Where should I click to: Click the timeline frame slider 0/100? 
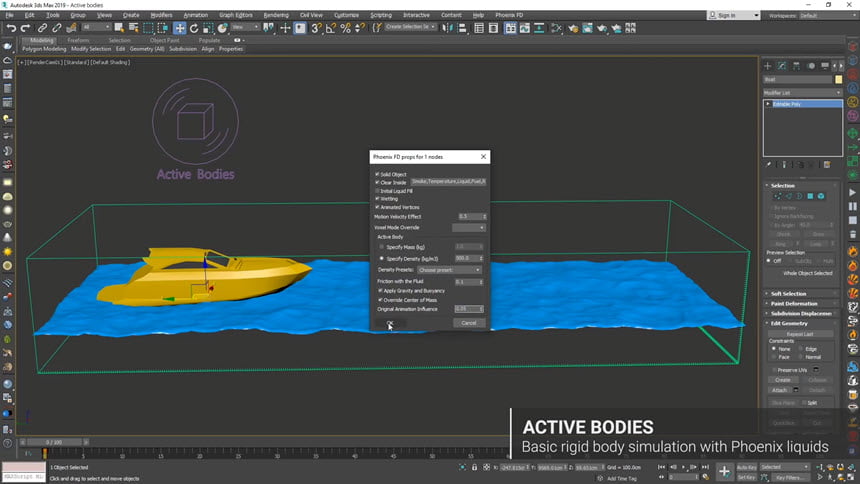pos(54,442)
